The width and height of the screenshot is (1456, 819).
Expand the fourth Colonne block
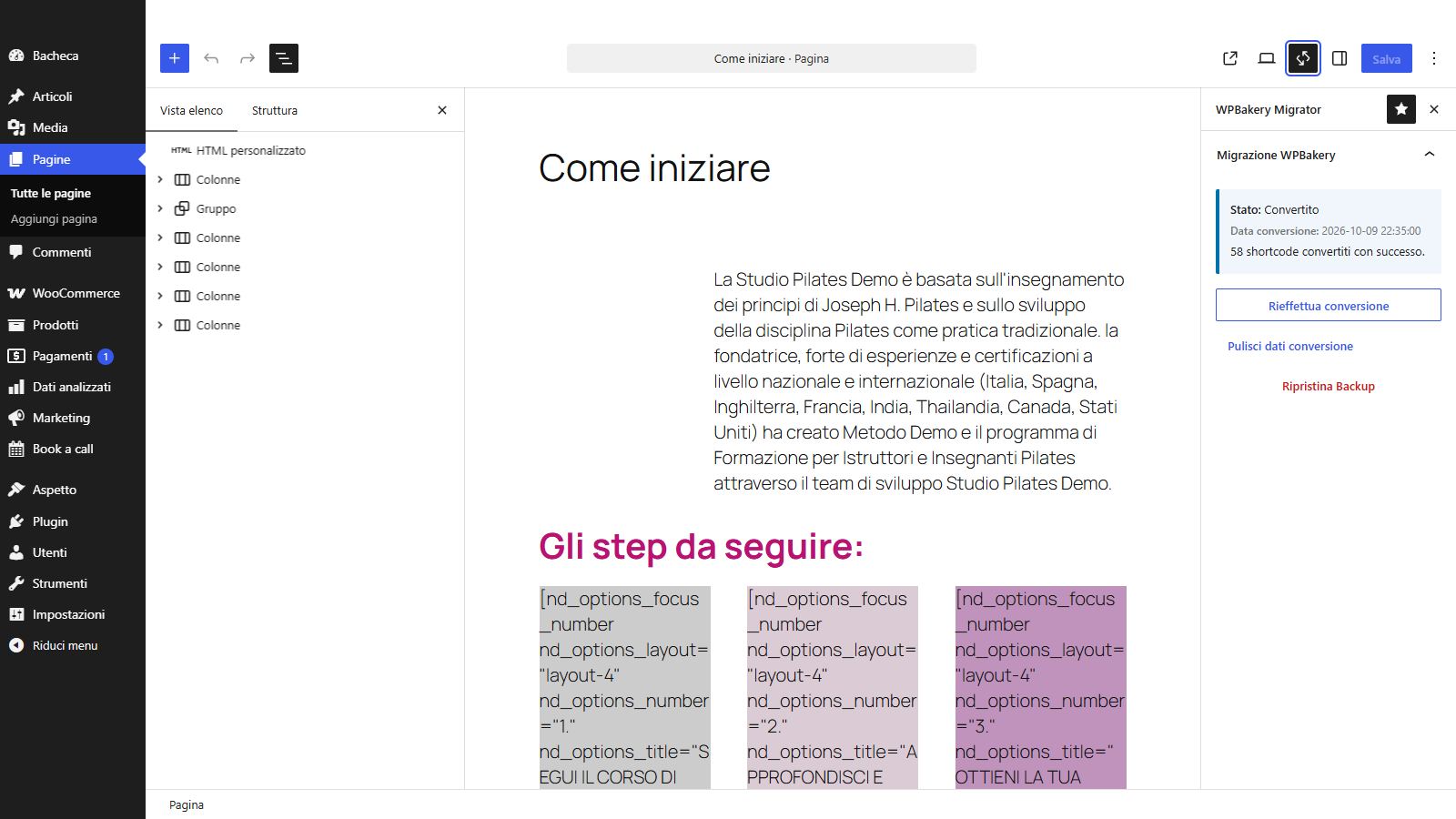(160, 296)
